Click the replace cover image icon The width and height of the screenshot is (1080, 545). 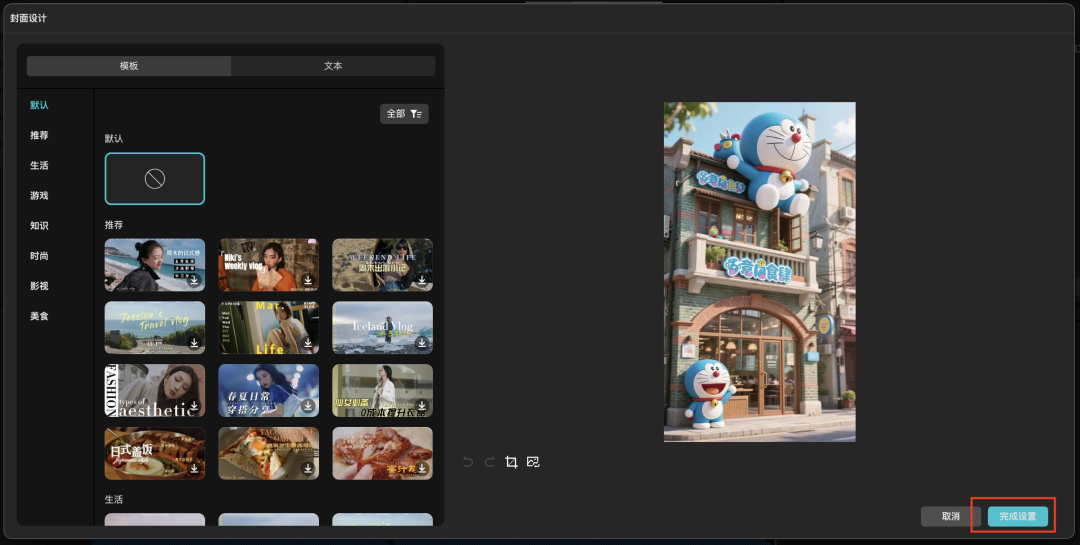[x=533, y=462]
